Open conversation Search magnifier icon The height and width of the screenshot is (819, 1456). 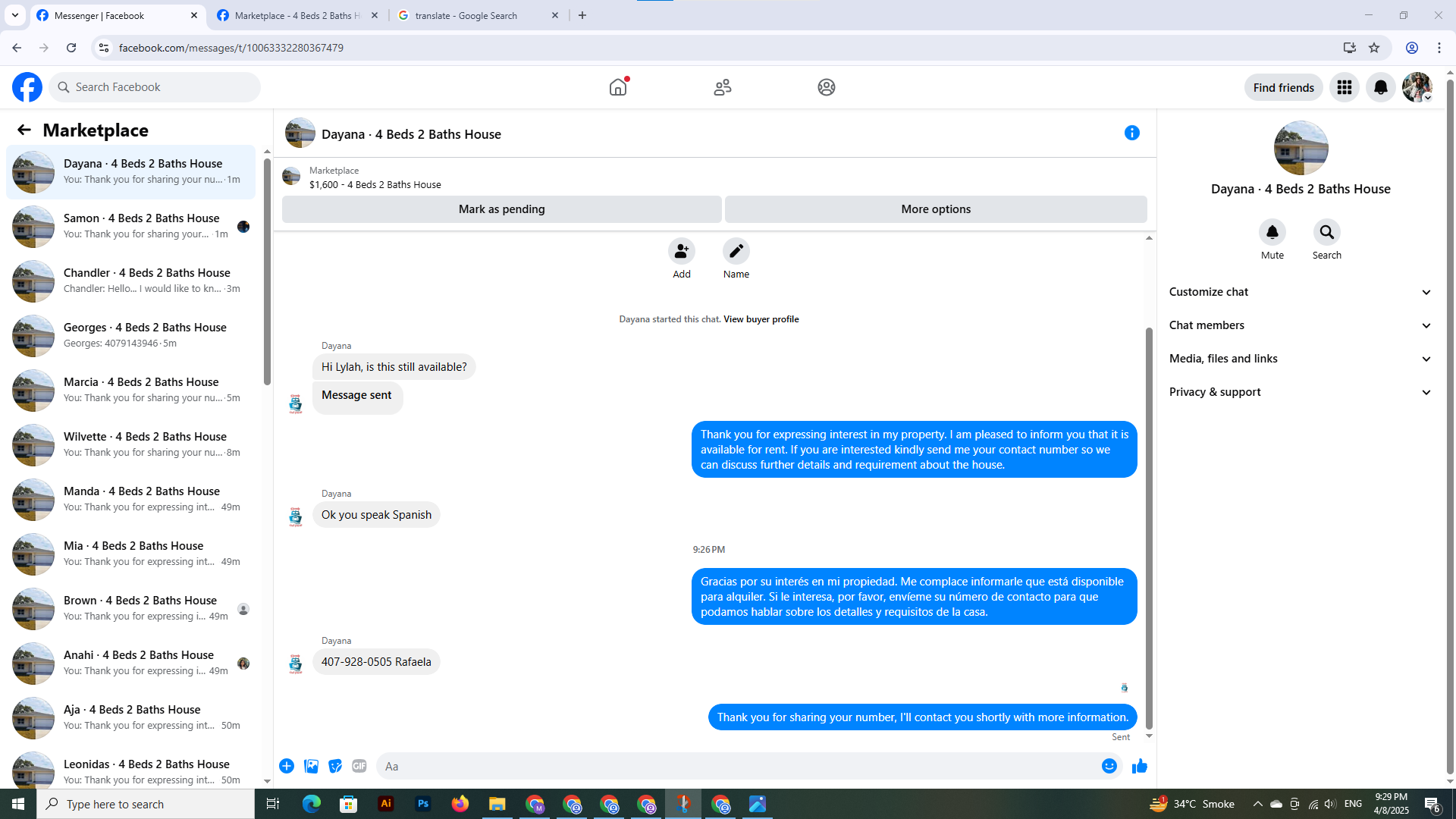[x=1326, y=232]
